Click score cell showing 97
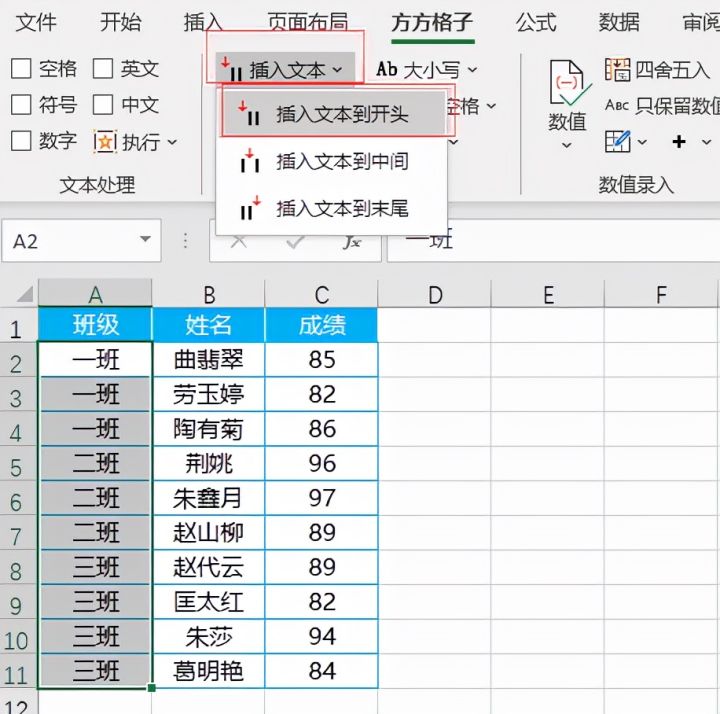The height and width of the screenshot is (714, 720). pyautogui.click(x=321, y=498)
